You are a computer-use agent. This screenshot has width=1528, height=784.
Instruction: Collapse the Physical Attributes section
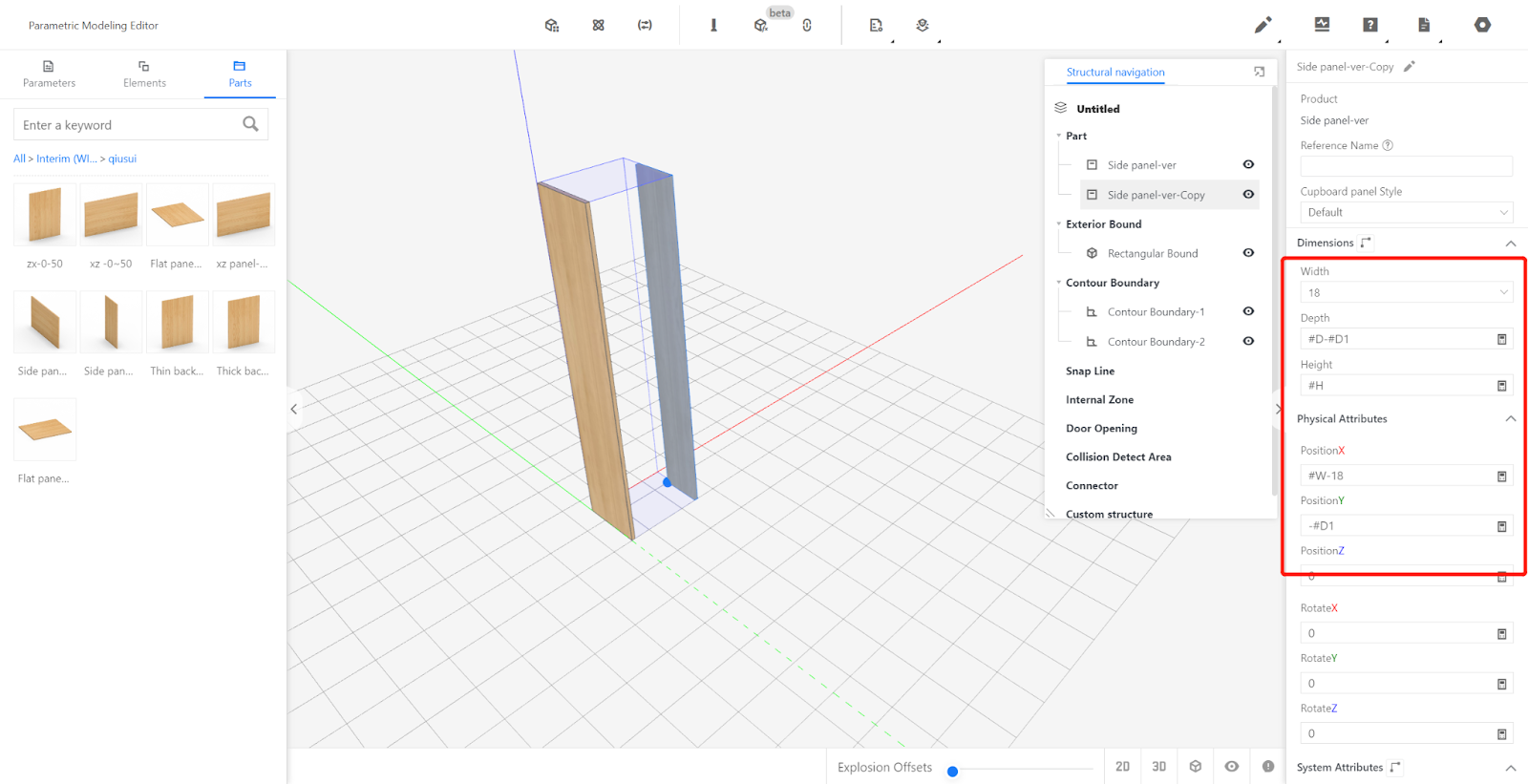pyautogui.click(x=1511, y=419)
